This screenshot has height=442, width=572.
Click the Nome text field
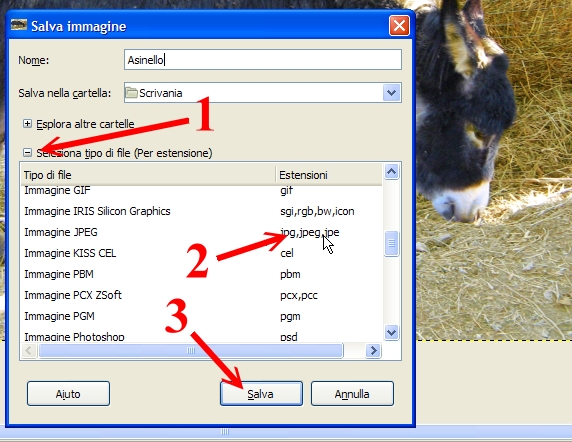click(x=263, y=60)
